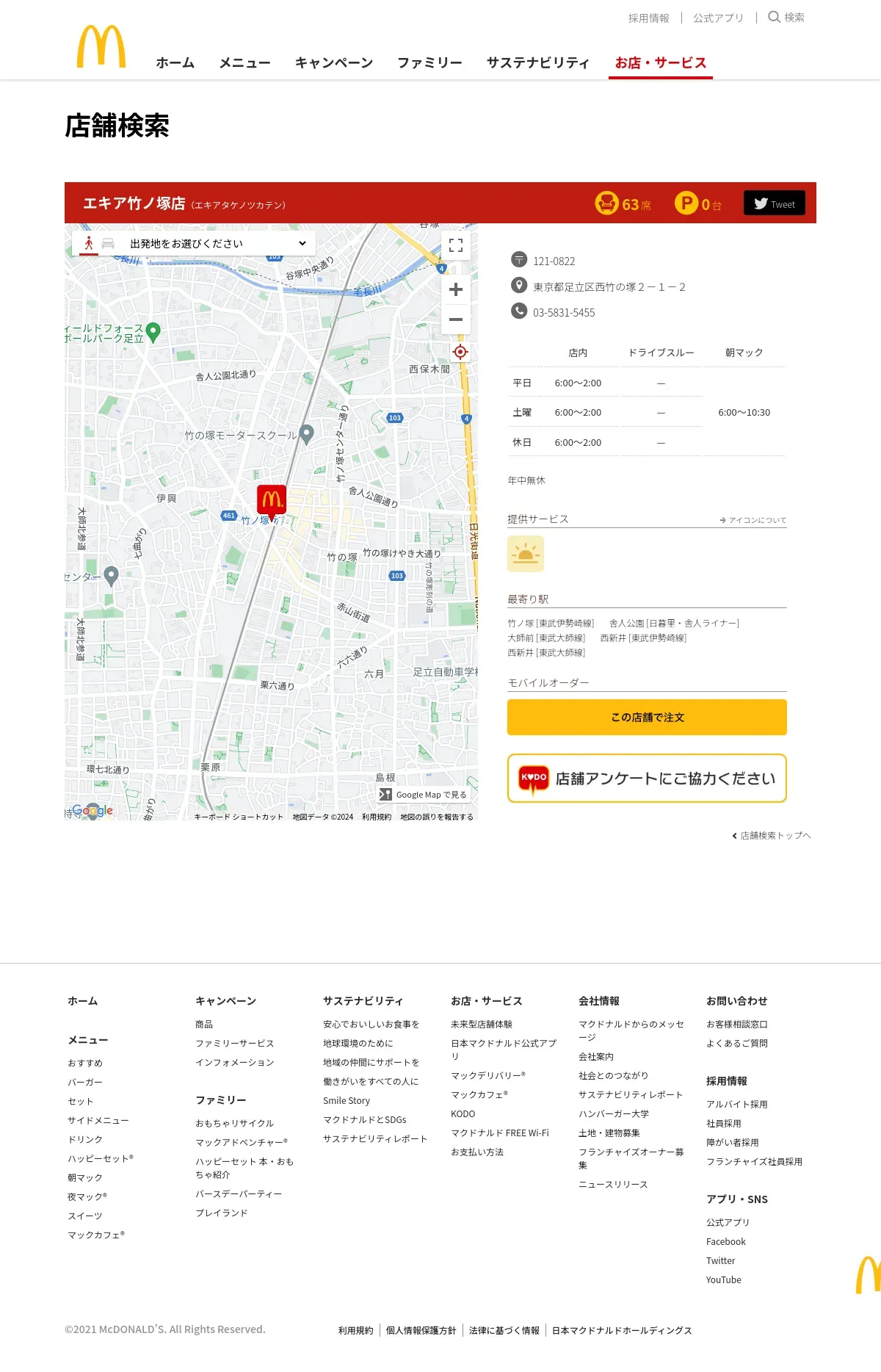Click the 竹の塚モータースクール map pin
The width and height of the screenshot is (881, 1372).
307,434
